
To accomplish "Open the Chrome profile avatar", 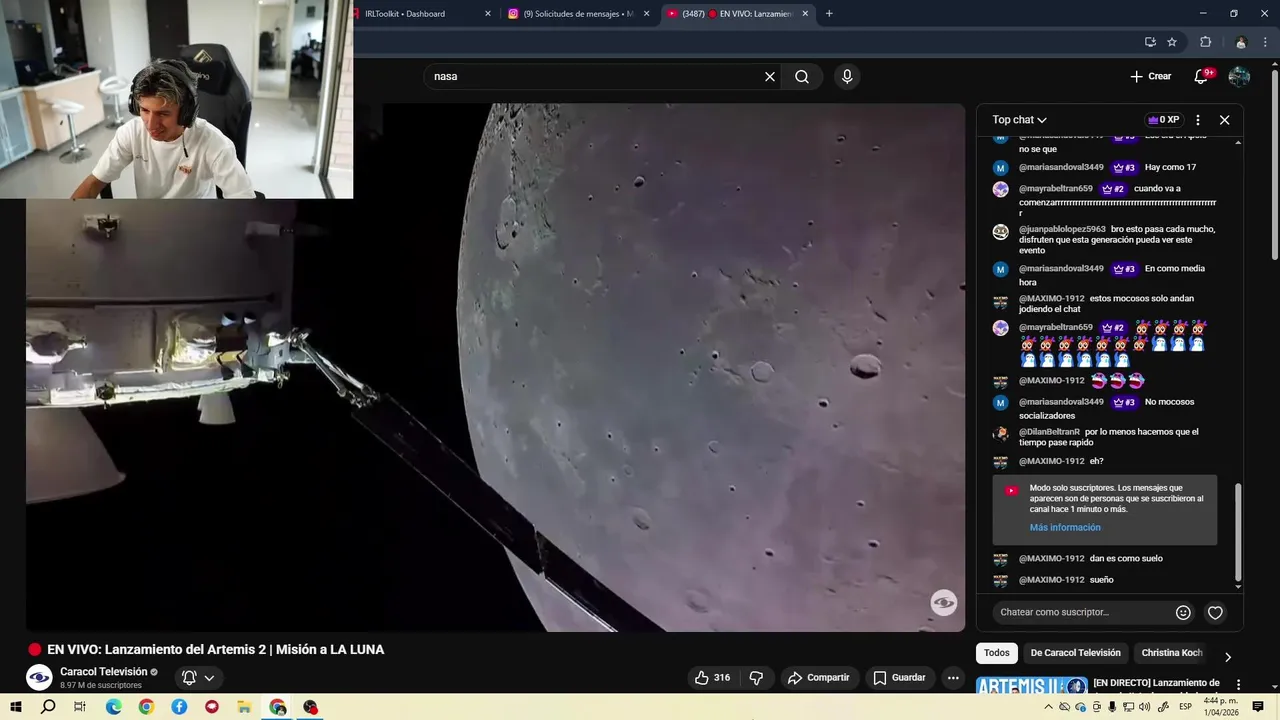I will tap(1241, 42).
